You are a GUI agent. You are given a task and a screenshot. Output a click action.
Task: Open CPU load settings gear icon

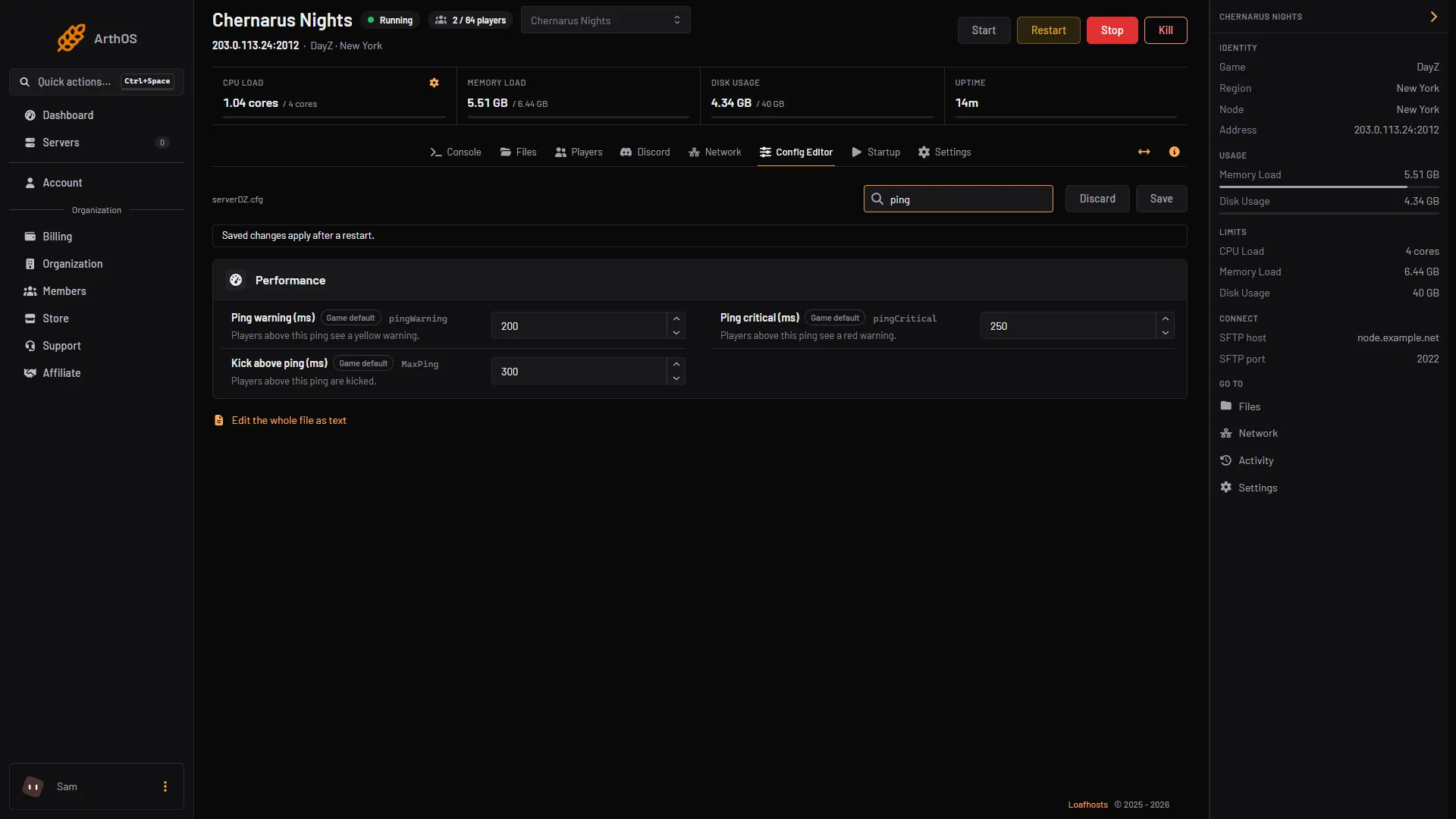point(435,83)
